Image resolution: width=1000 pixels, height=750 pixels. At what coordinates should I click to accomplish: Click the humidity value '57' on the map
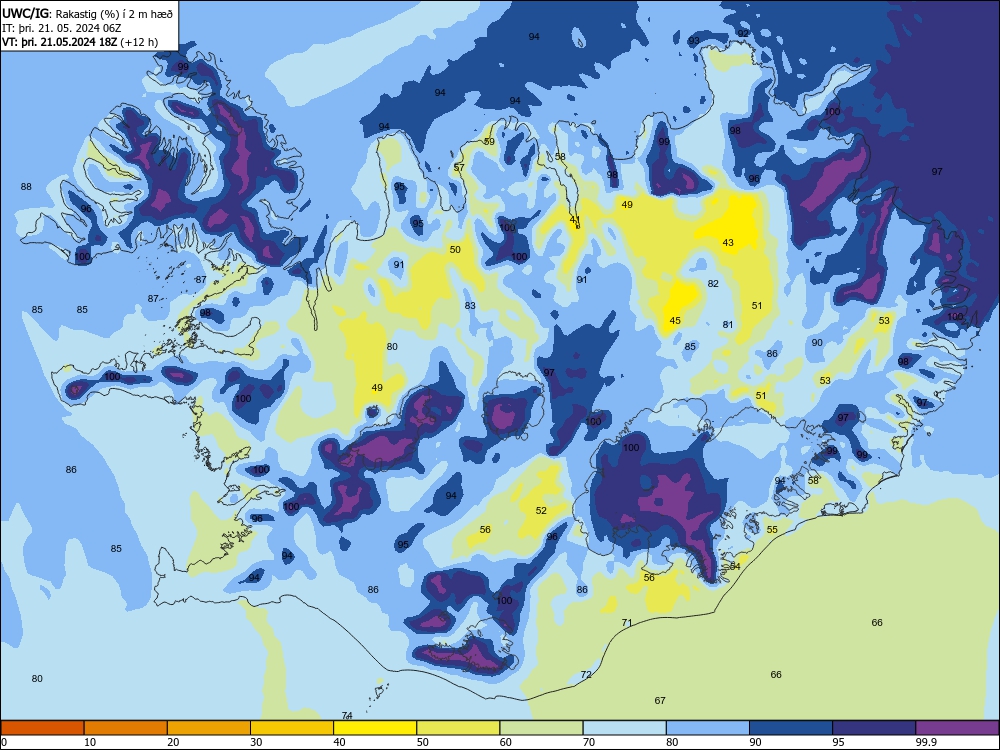pyautogui.click(x=459, y=168)
